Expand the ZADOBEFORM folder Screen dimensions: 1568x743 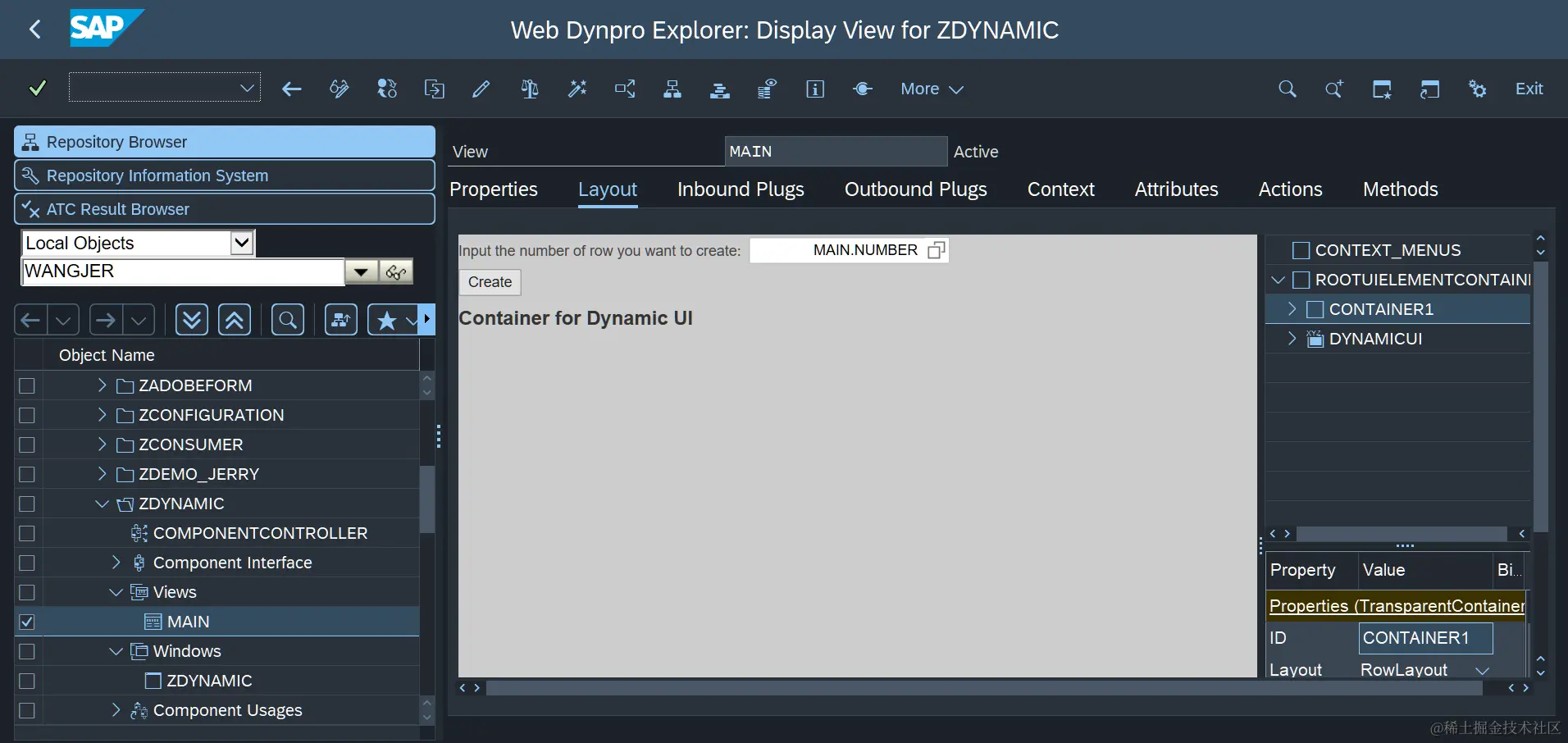pos(102,385)
